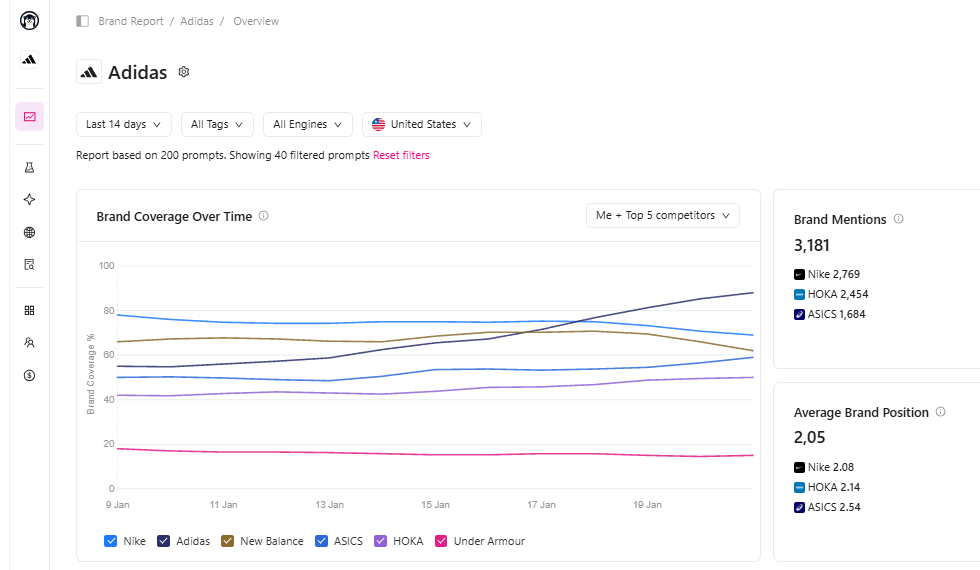Go to Adidas breadcrumb

click(x=197, y=21)
